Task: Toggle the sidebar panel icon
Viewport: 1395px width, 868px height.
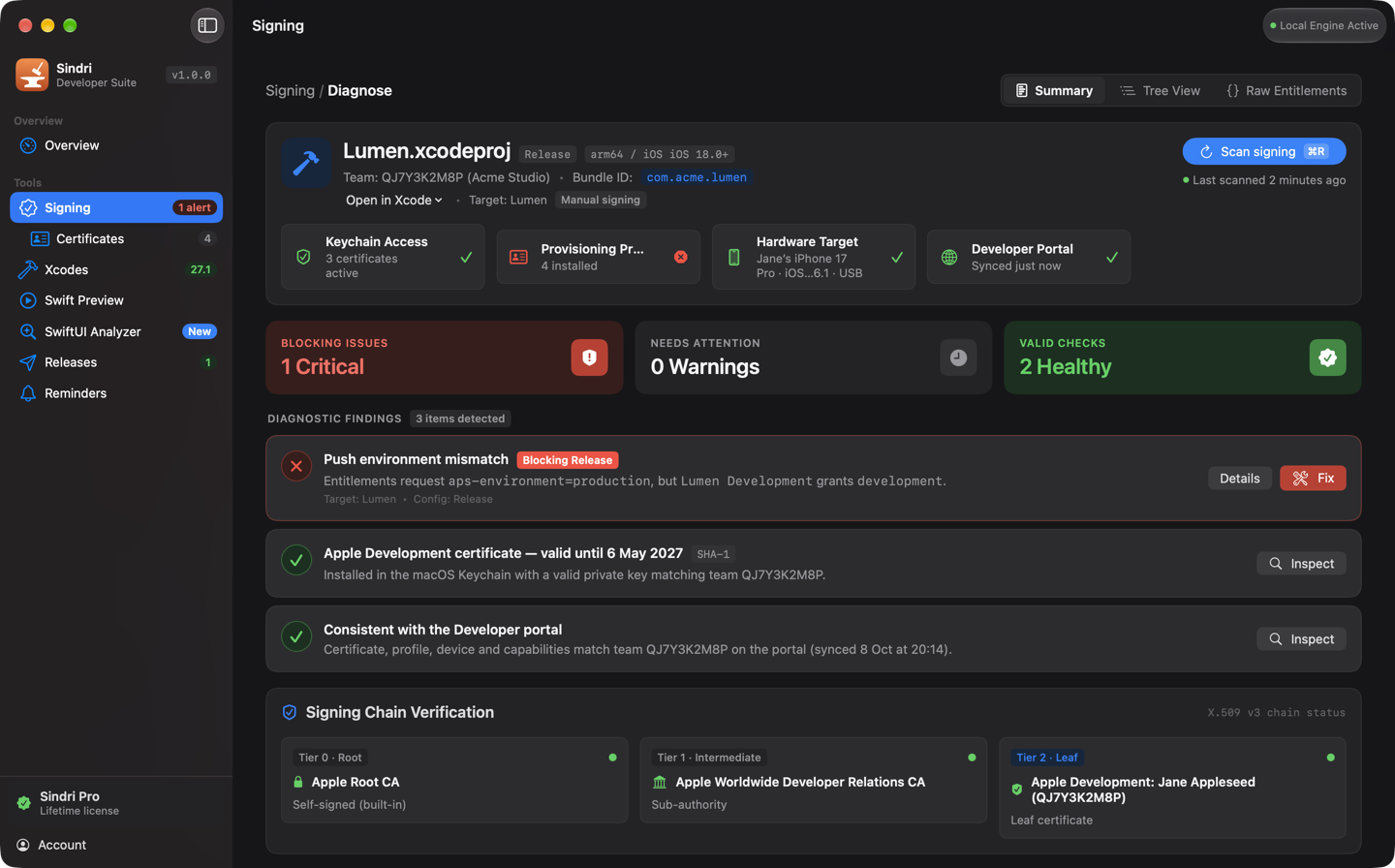Action: pos(207,25)
